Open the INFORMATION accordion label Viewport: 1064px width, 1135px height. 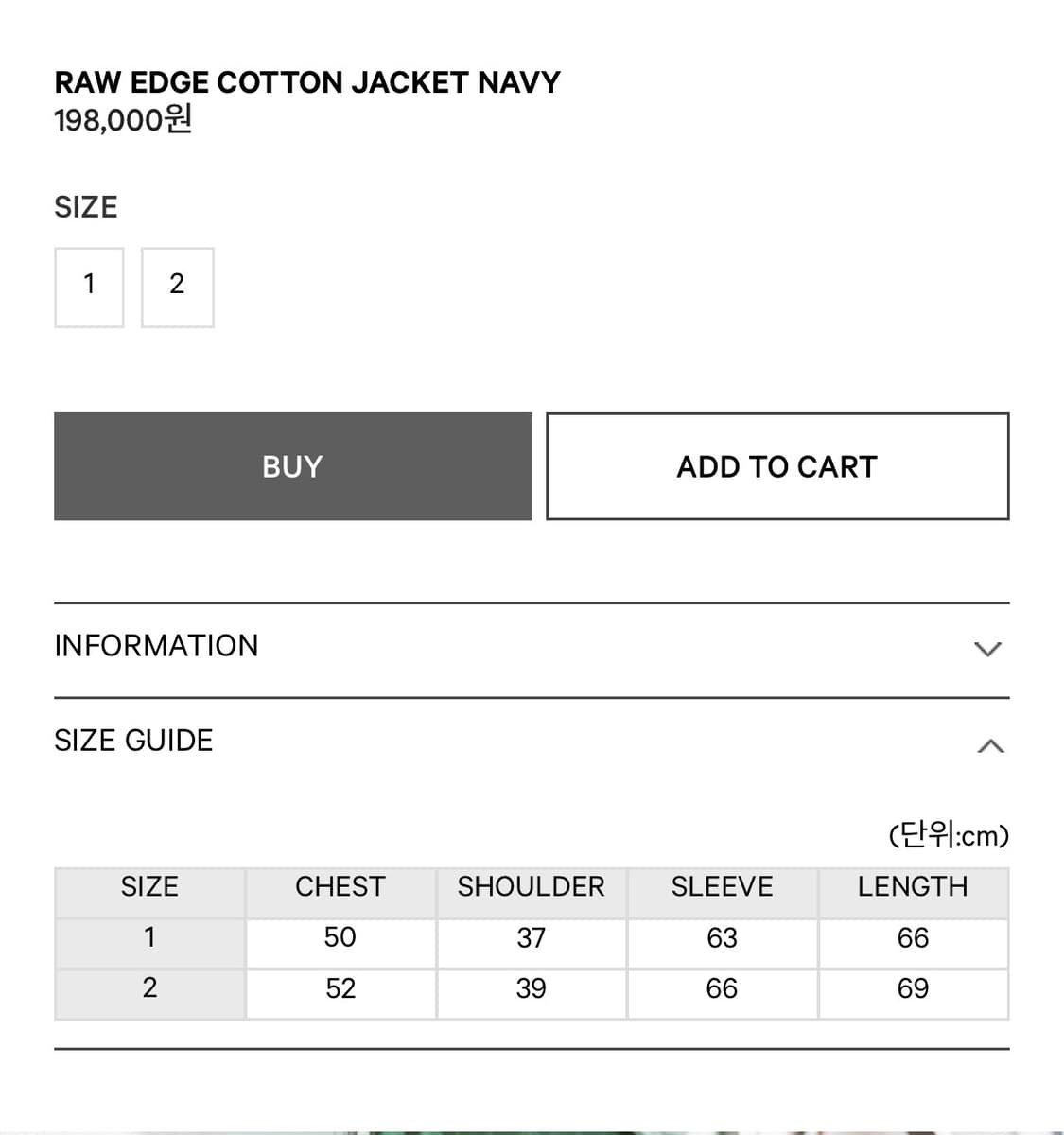(156, 646)
